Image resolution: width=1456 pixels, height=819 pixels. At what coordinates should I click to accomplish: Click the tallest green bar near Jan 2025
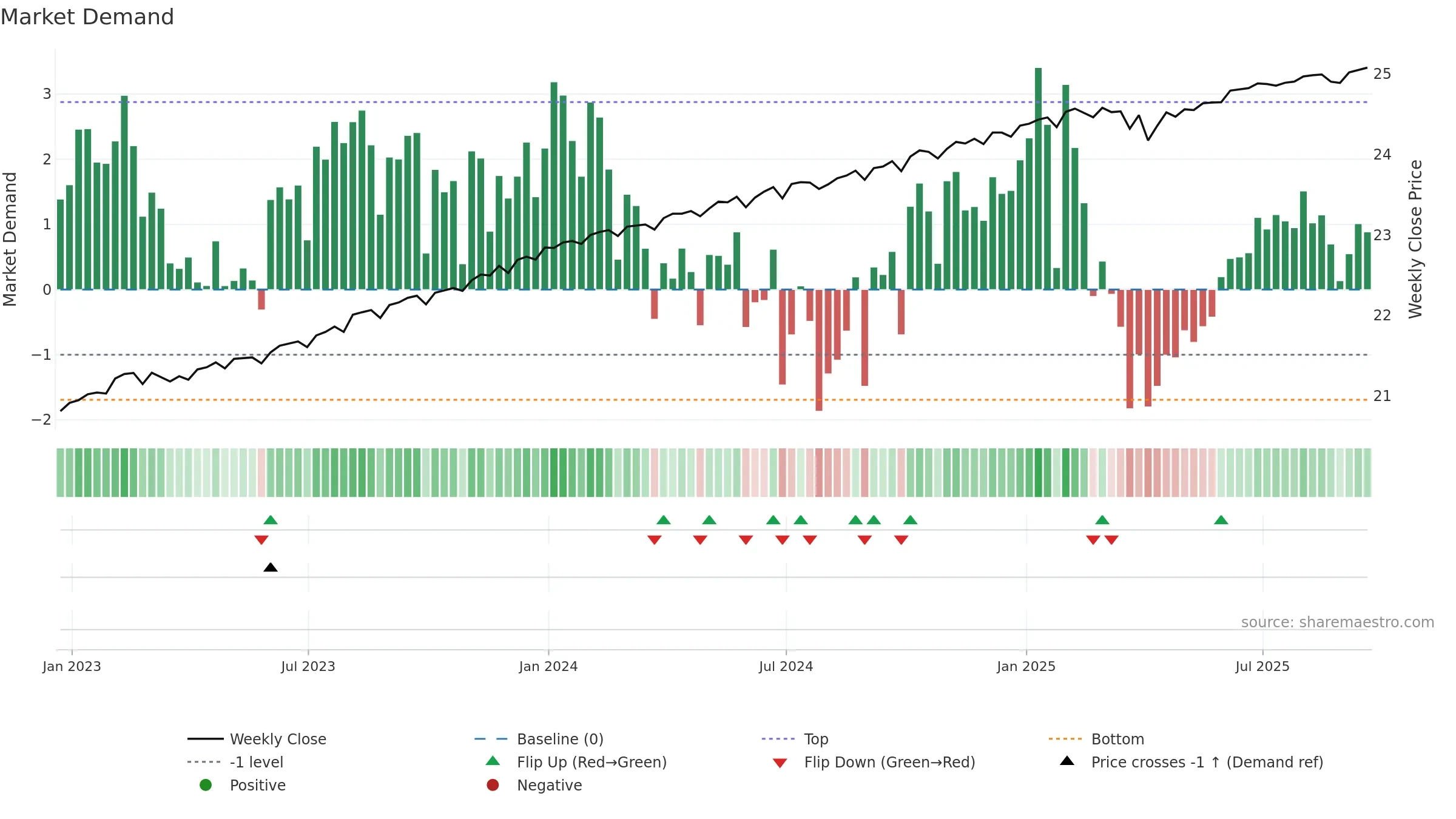[x=1039, y=178]
